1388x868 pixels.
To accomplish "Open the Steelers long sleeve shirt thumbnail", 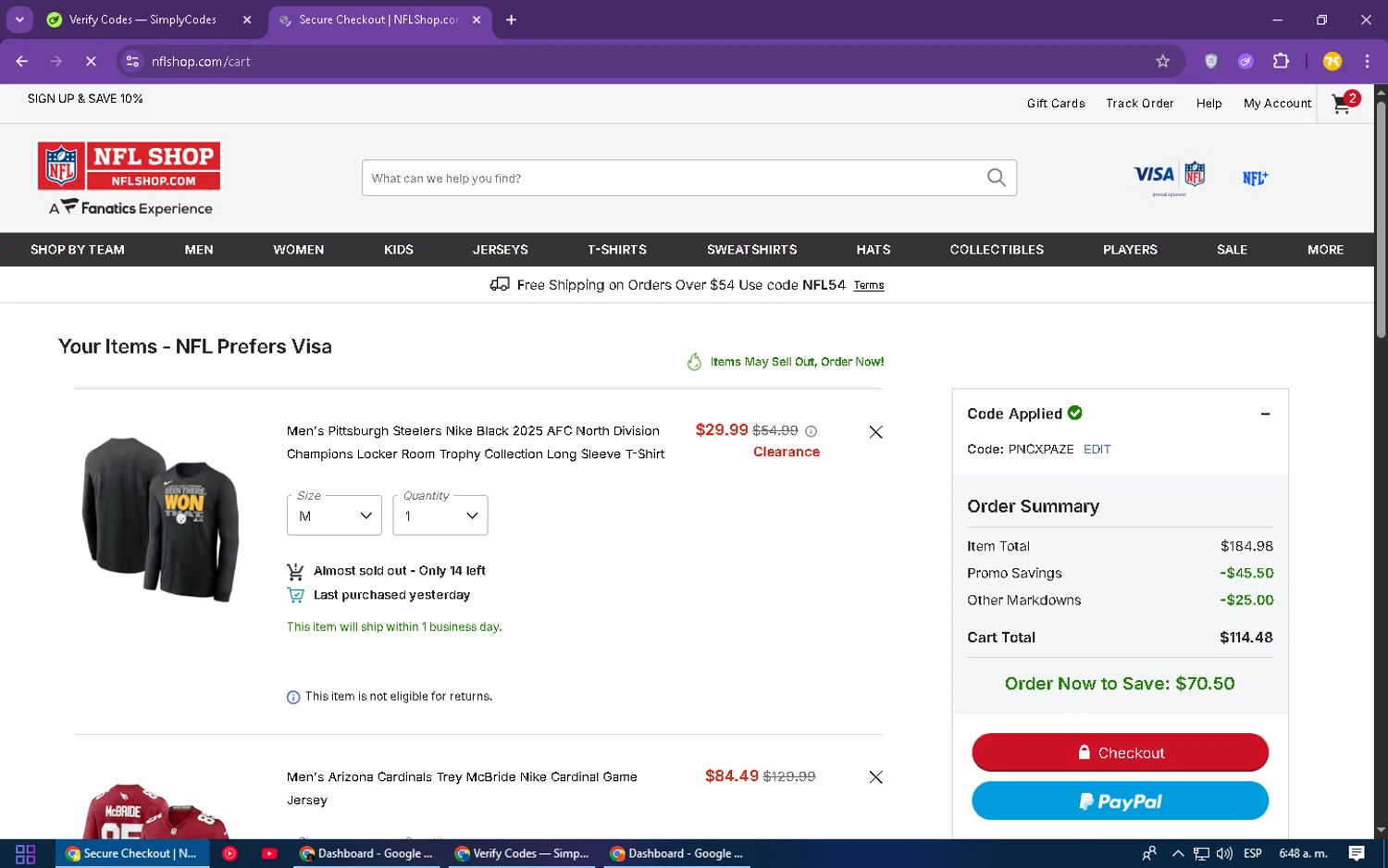I will [x=161, y=518].
